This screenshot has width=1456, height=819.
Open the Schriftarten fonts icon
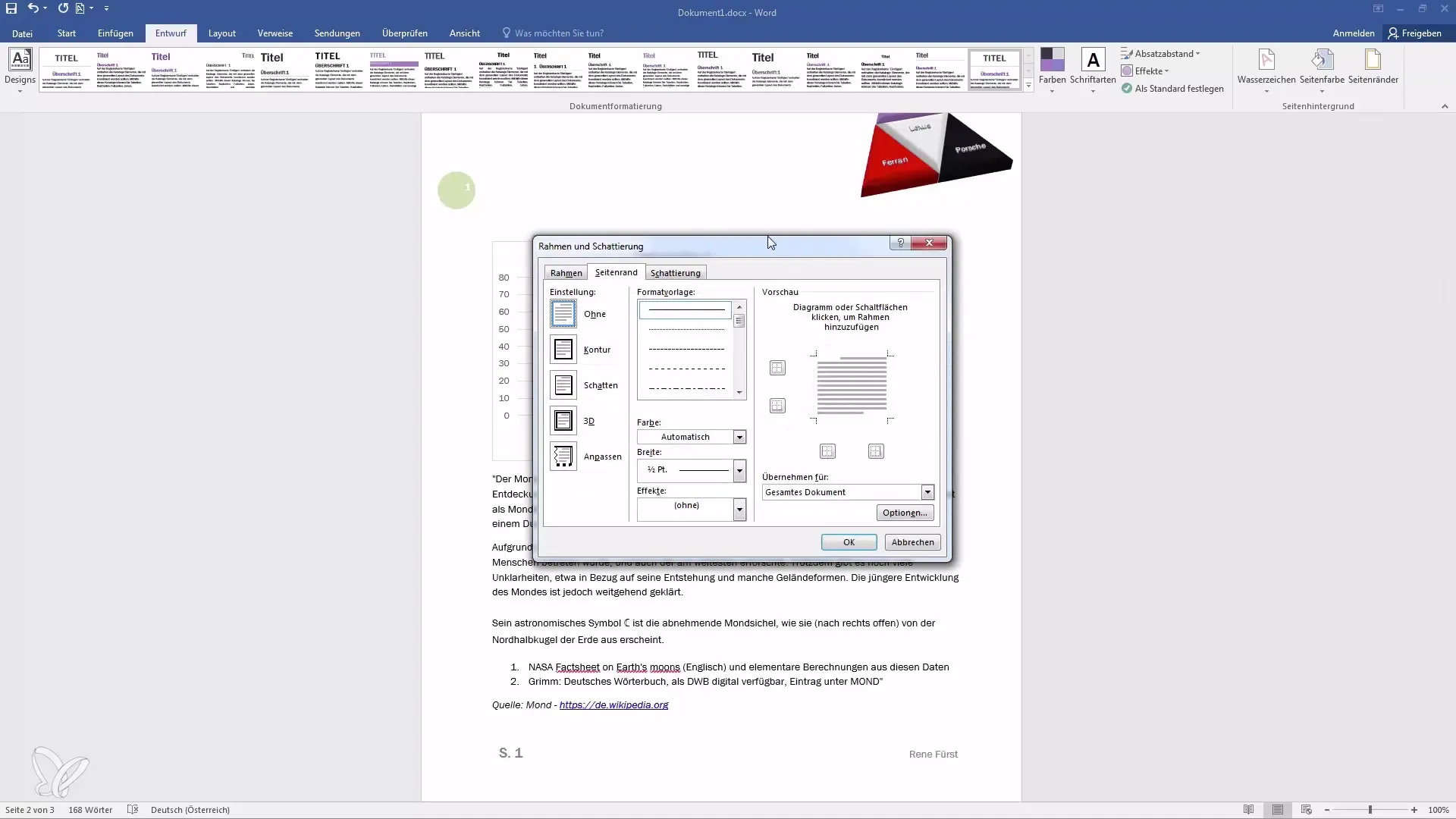tap(1093, 59)
